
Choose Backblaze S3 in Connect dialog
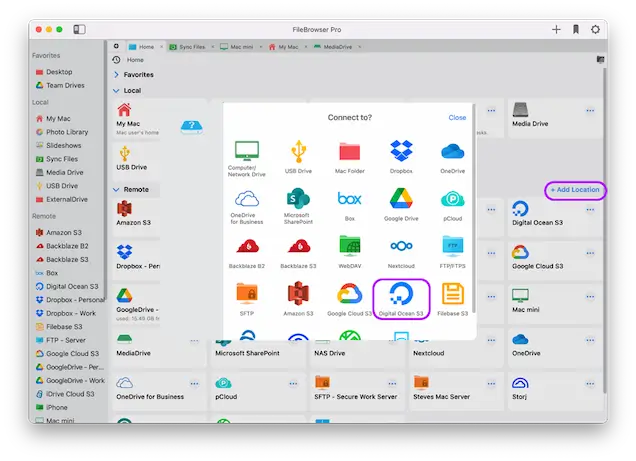tap(298, 253)
